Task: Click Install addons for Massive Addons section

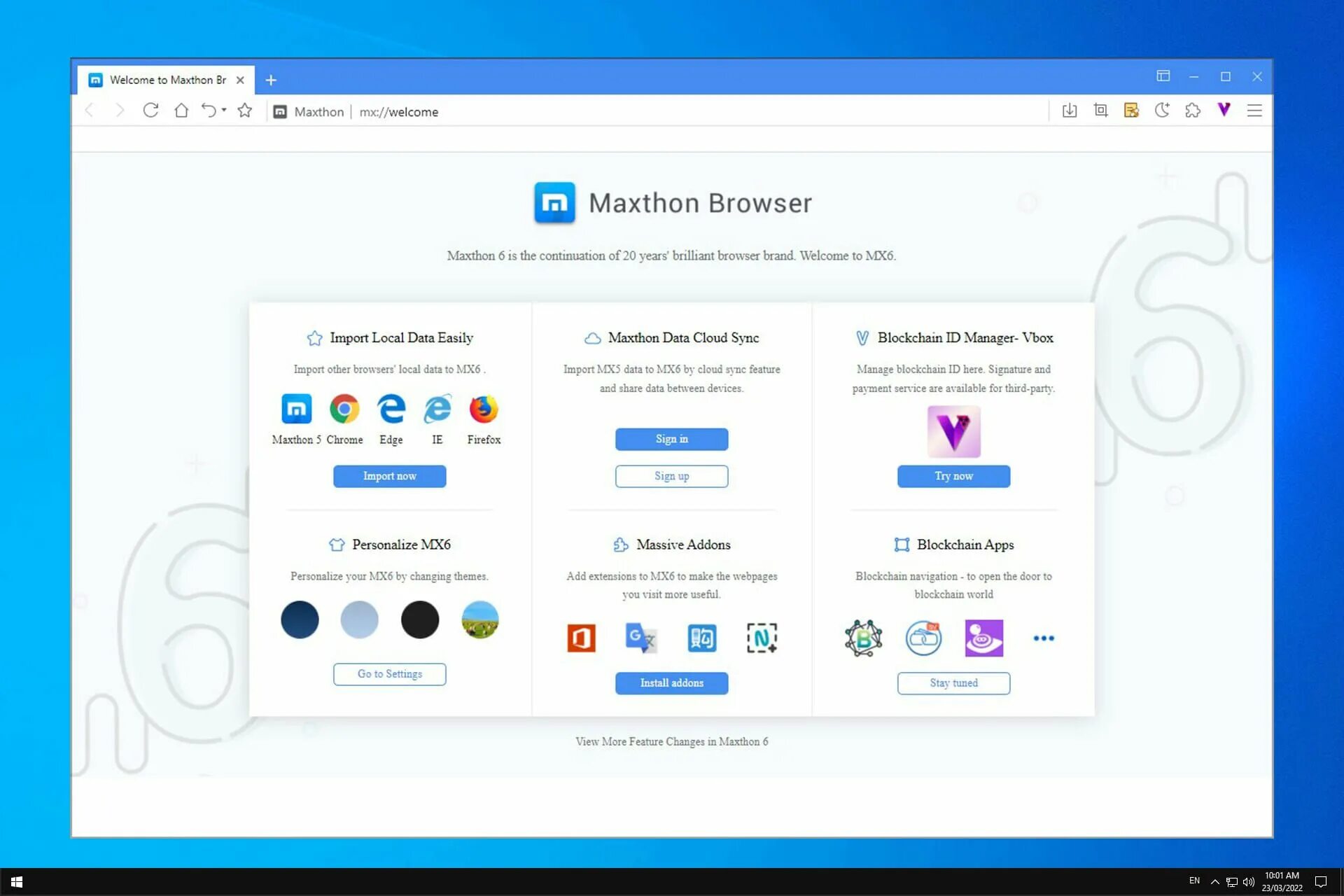Action: pyautogui.click(x=671, y=682)
